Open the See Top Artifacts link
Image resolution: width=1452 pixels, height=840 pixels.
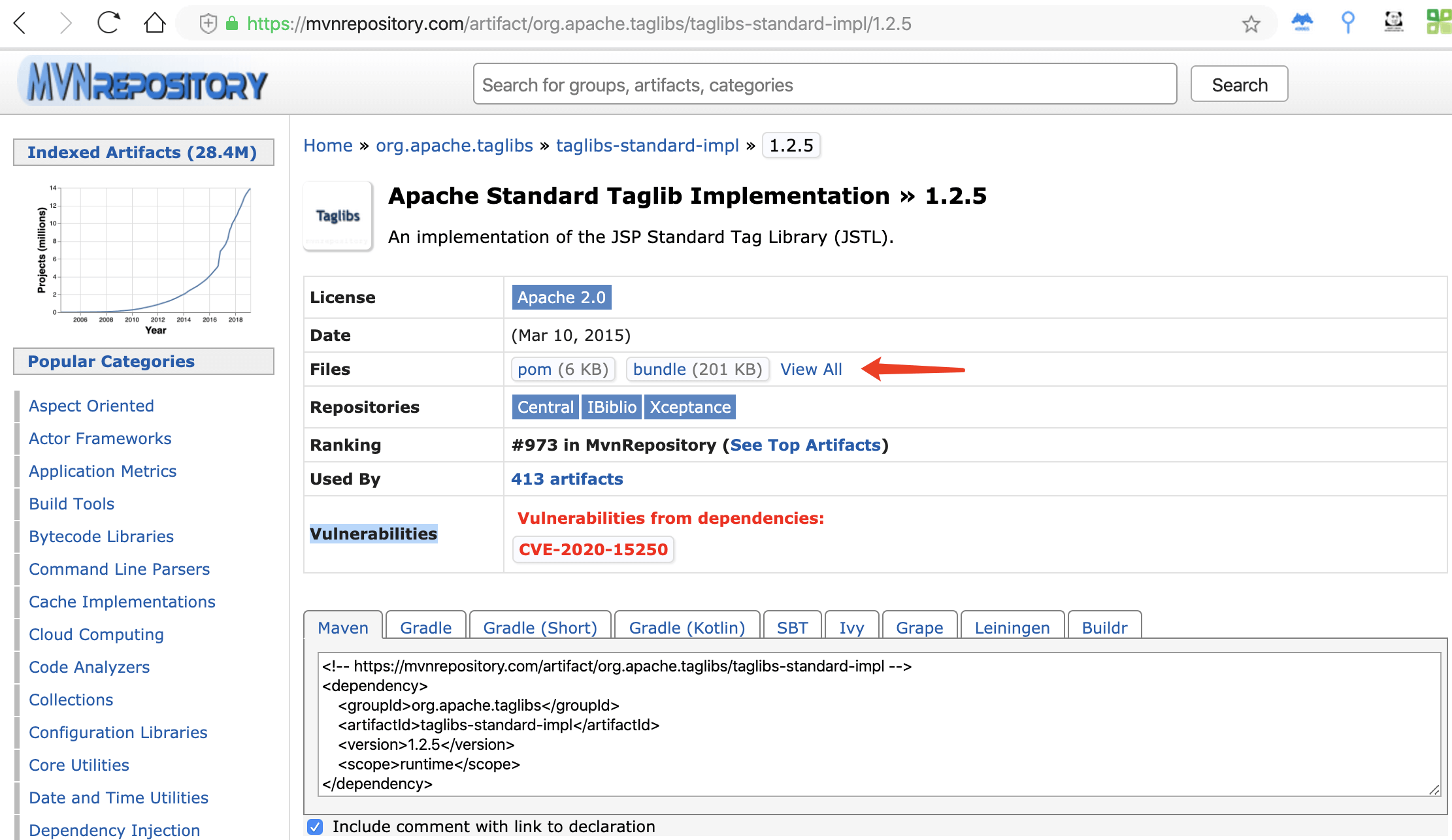point(806,445)
